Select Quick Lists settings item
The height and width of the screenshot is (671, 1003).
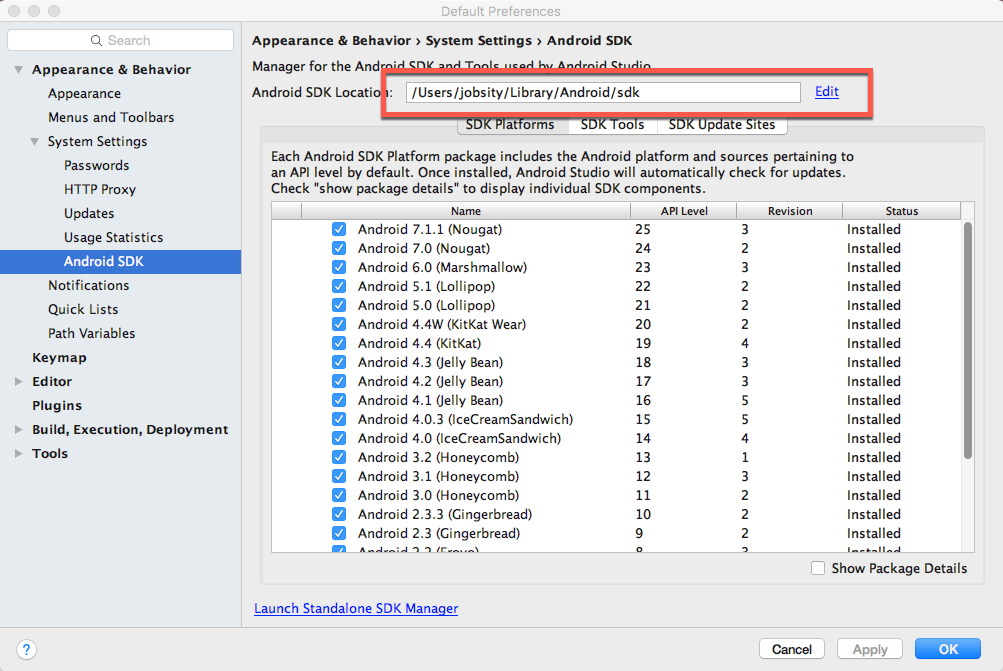[83, 310]
